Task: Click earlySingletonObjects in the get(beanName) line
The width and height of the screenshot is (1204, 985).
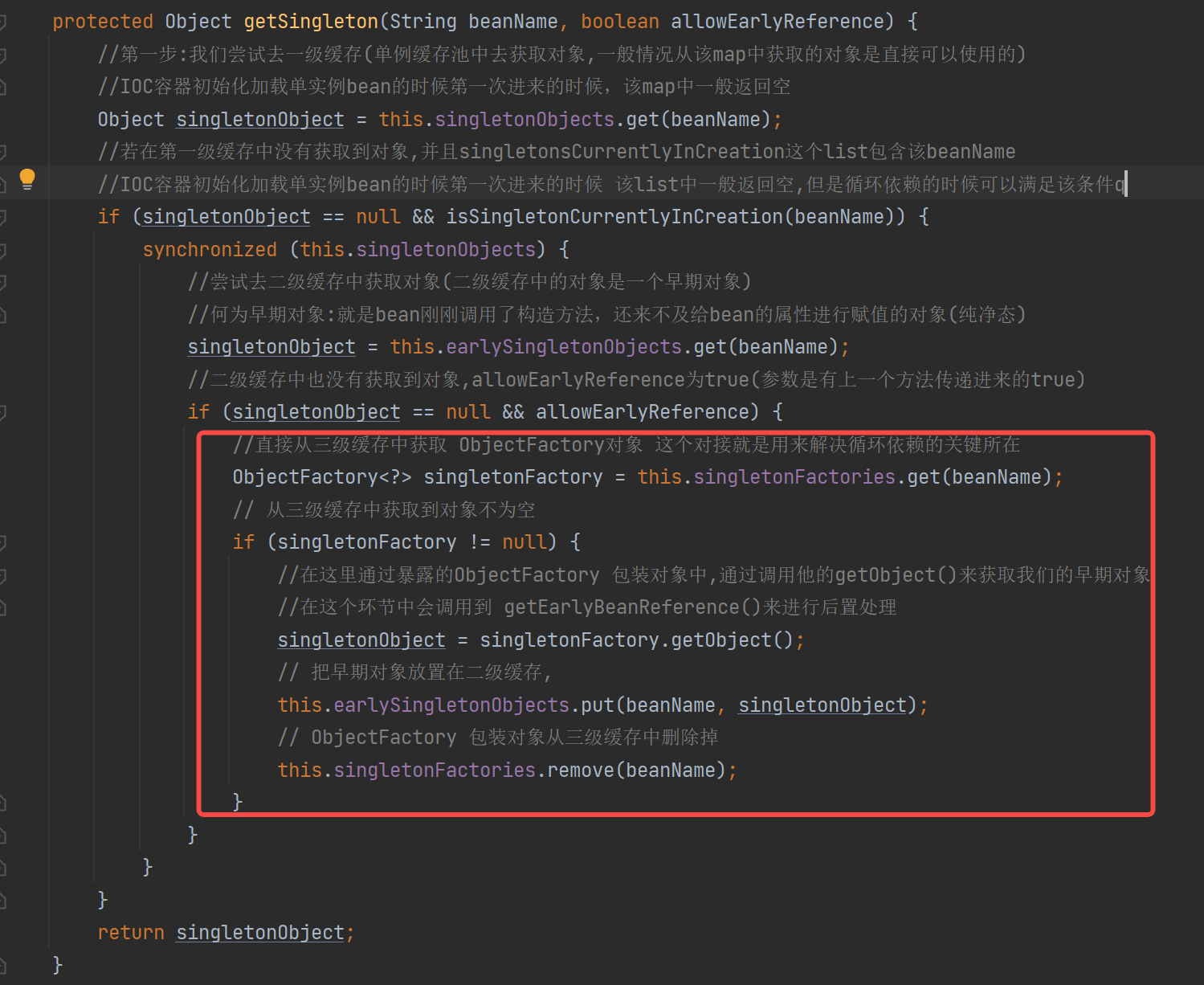Action: 564,347
